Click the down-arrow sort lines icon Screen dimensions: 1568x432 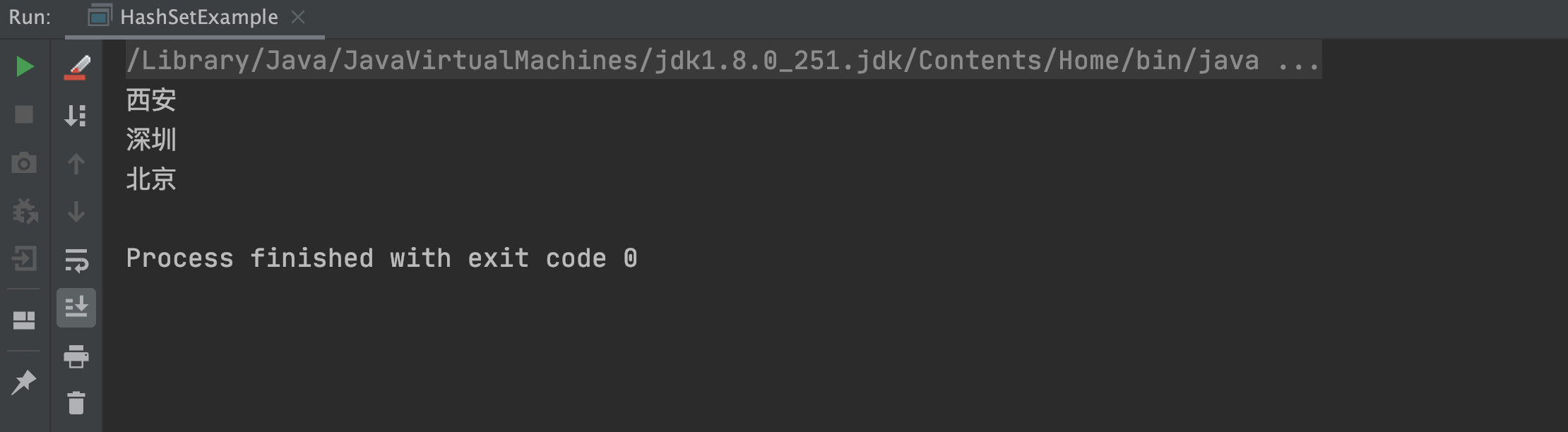point(76,115)
